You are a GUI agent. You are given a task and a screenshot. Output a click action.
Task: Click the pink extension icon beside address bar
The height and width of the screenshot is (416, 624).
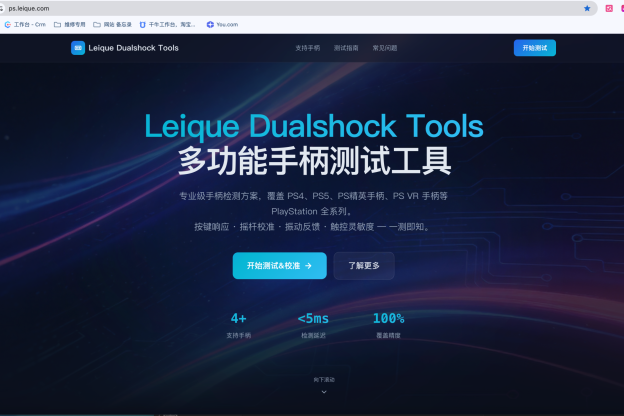(609, 8)
